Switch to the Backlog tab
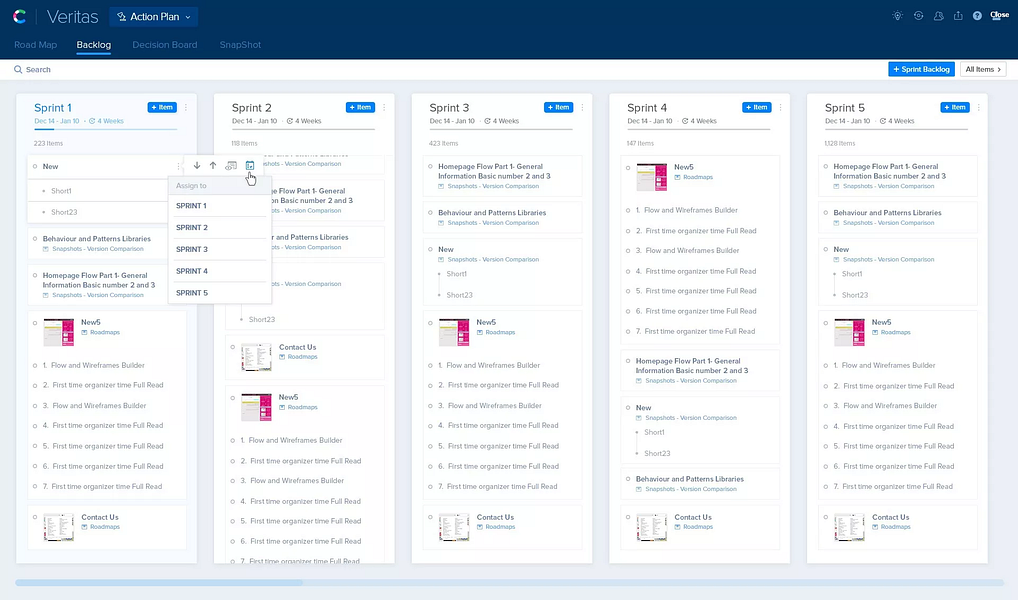This screenshot has width=1018, height=600. pos(93,45)
